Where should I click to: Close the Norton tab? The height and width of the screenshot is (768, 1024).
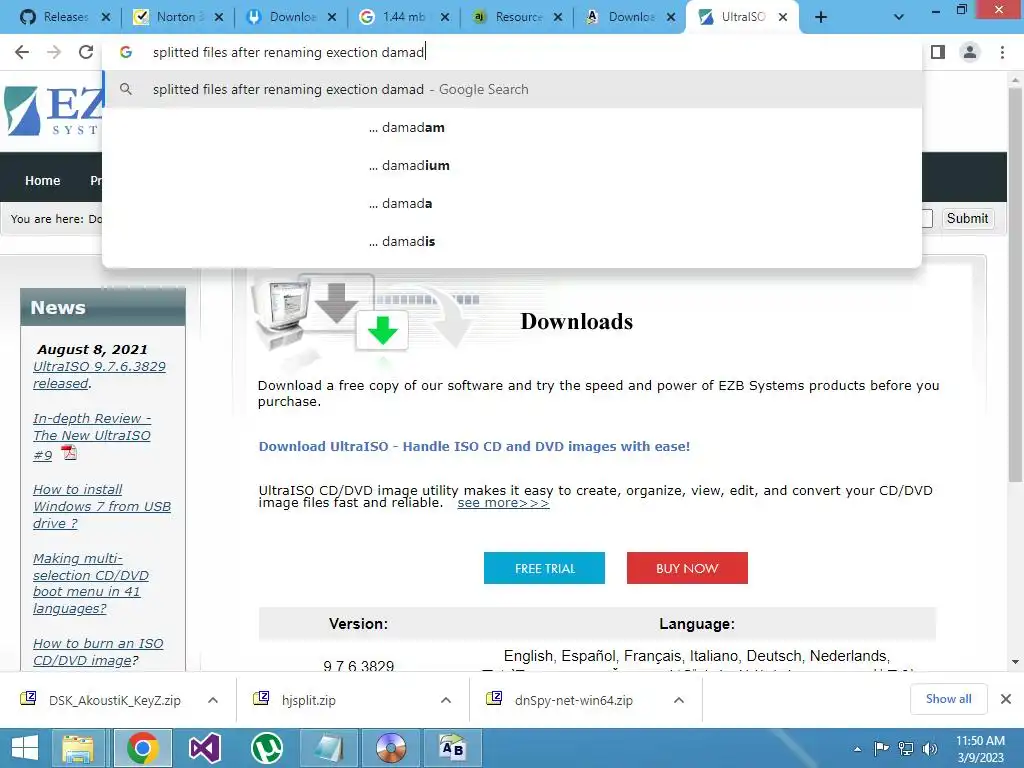point(219,18)
